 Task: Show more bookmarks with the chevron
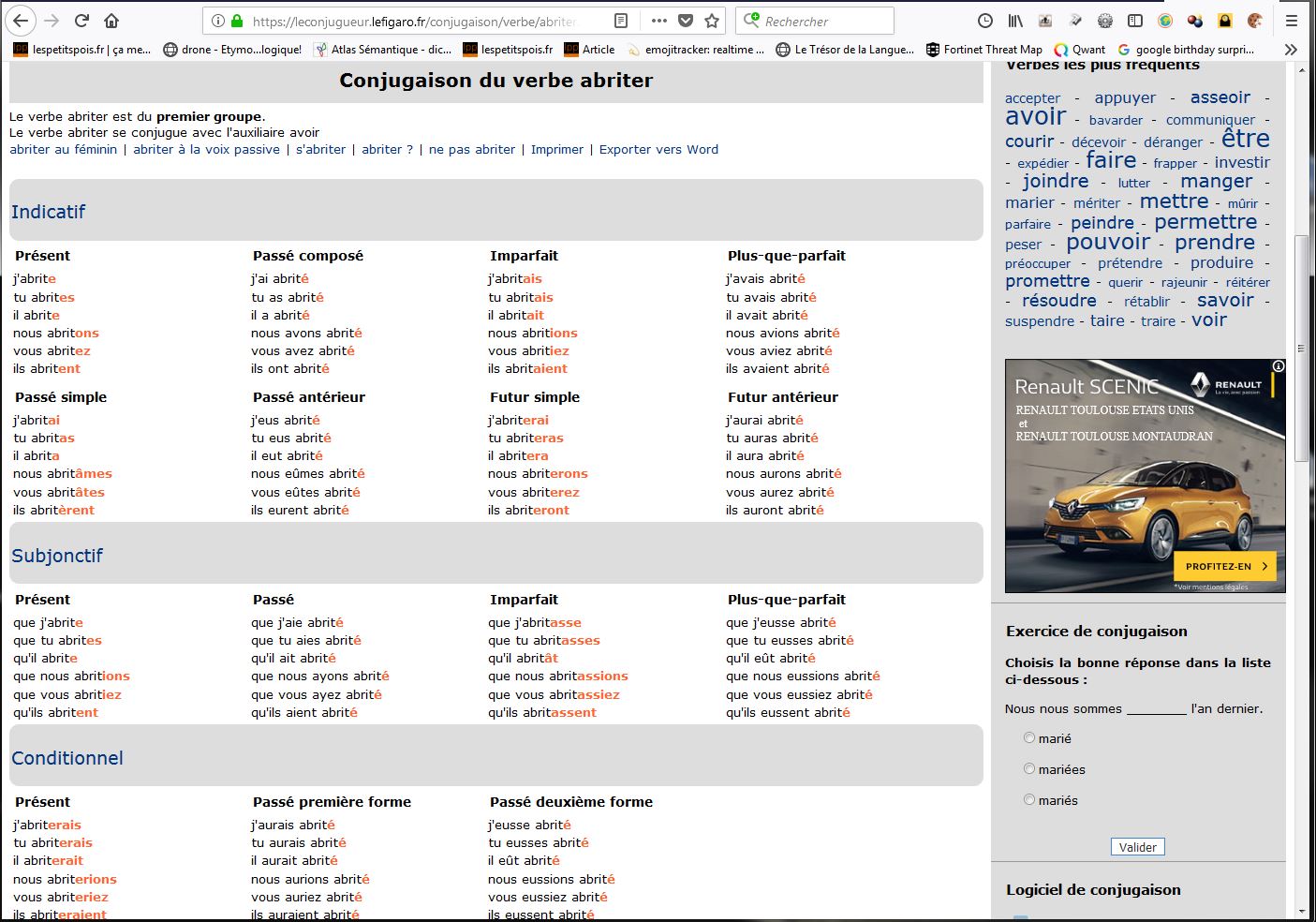click(1291, 50)
